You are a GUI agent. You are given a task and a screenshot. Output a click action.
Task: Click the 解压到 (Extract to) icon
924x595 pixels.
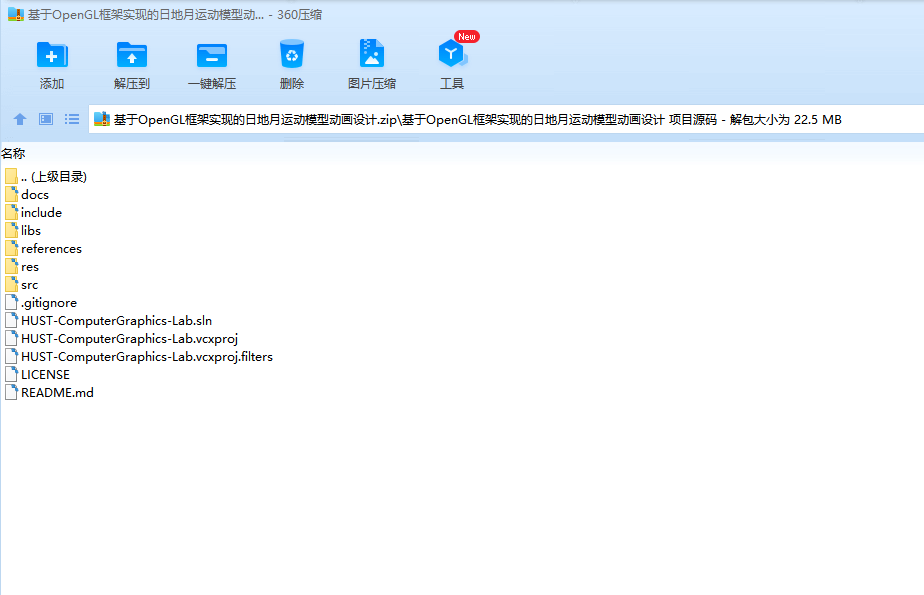[131, 55]
